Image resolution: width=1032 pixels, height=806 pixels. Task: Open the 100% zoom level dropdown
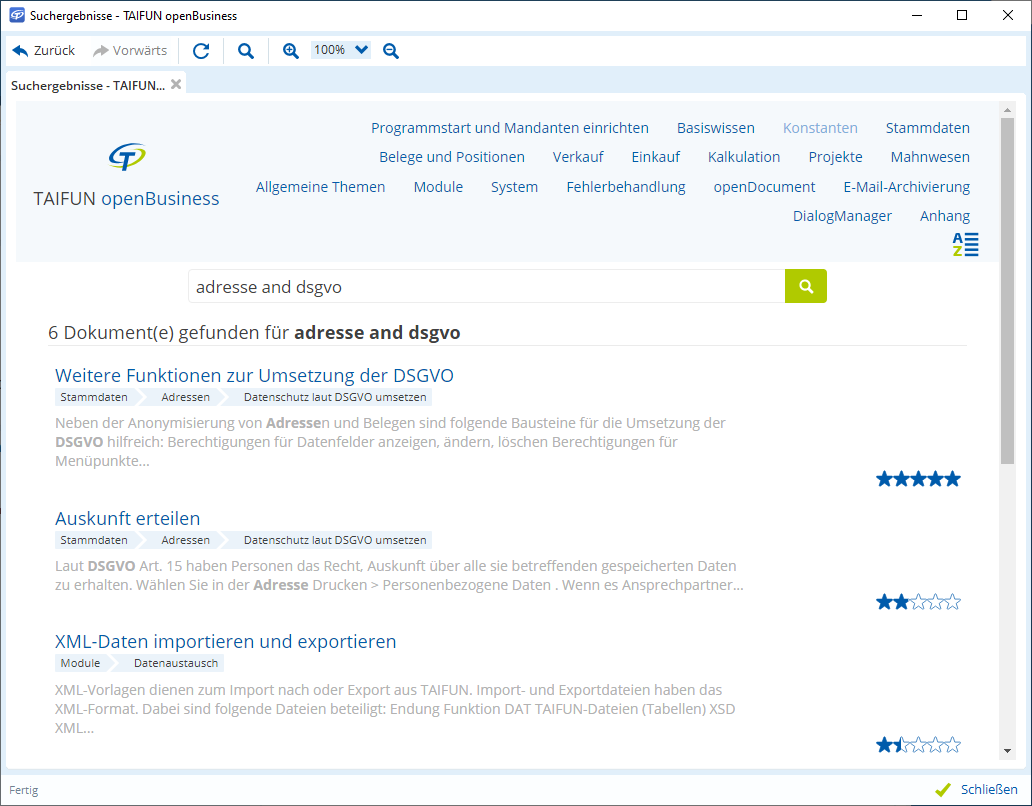coord(340,50)
